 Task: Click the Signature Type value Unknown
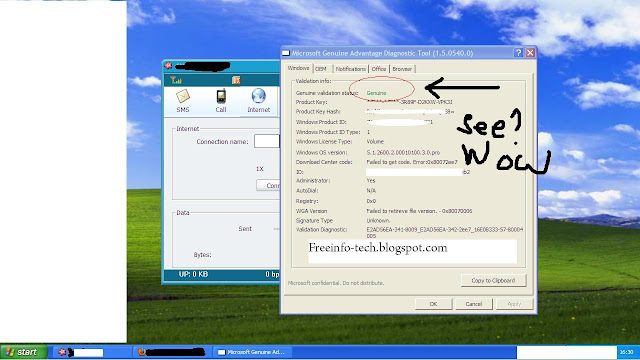378,220
